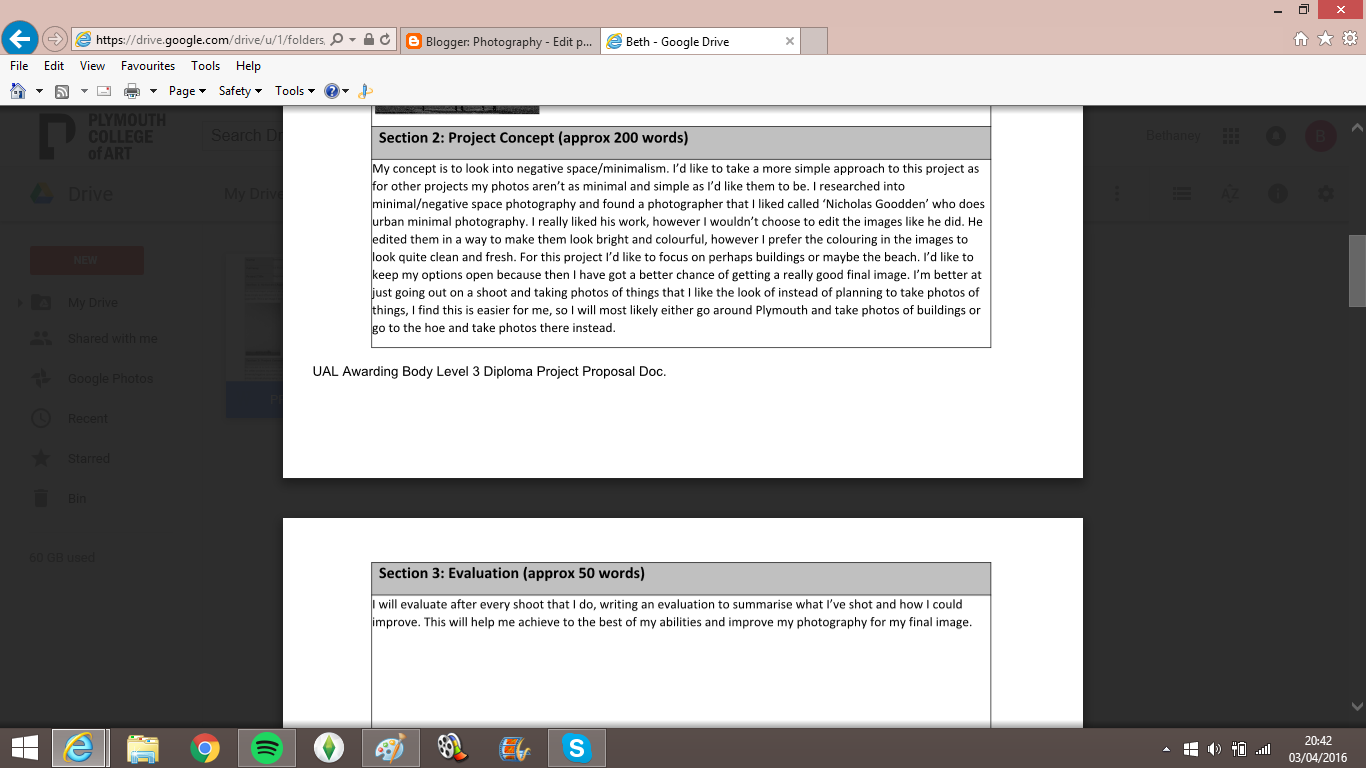Expand the Print options dropdown arrow
The height and width of the screenshot is (768, 1366).
pos(153,91)
